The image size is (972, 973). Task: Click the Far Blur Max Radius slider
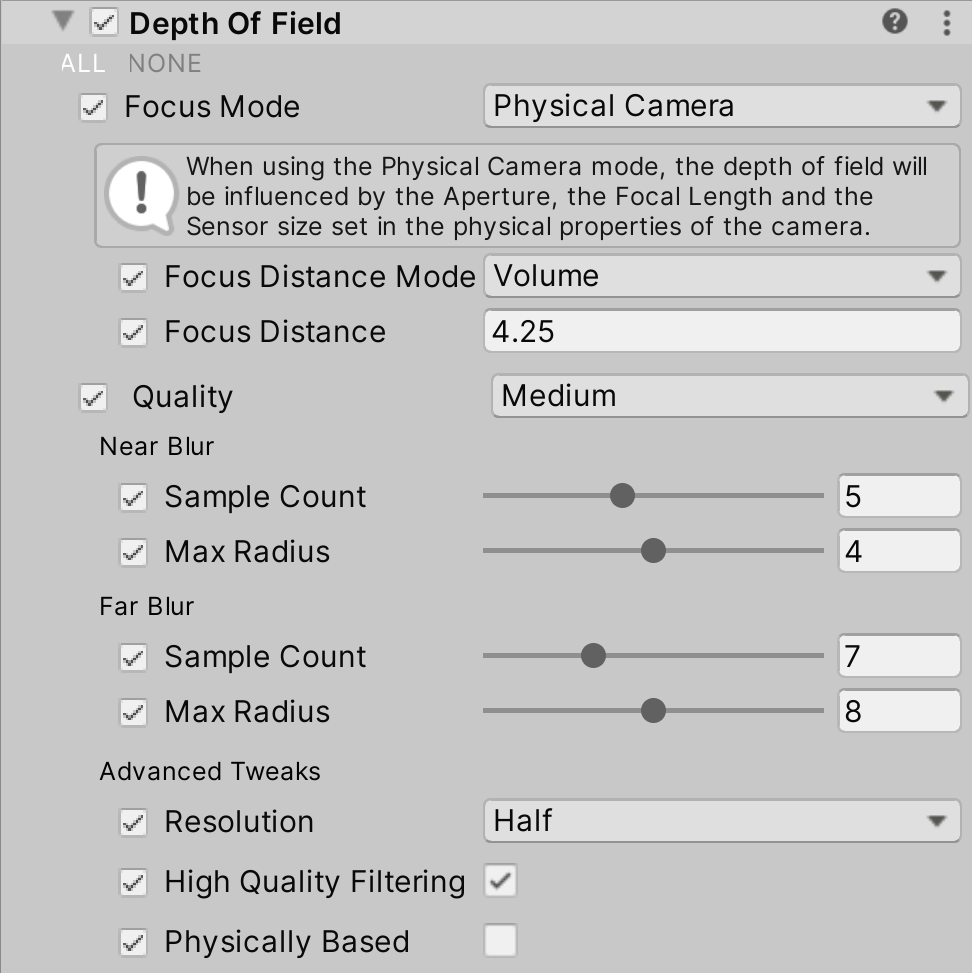(x=652, y=711)
